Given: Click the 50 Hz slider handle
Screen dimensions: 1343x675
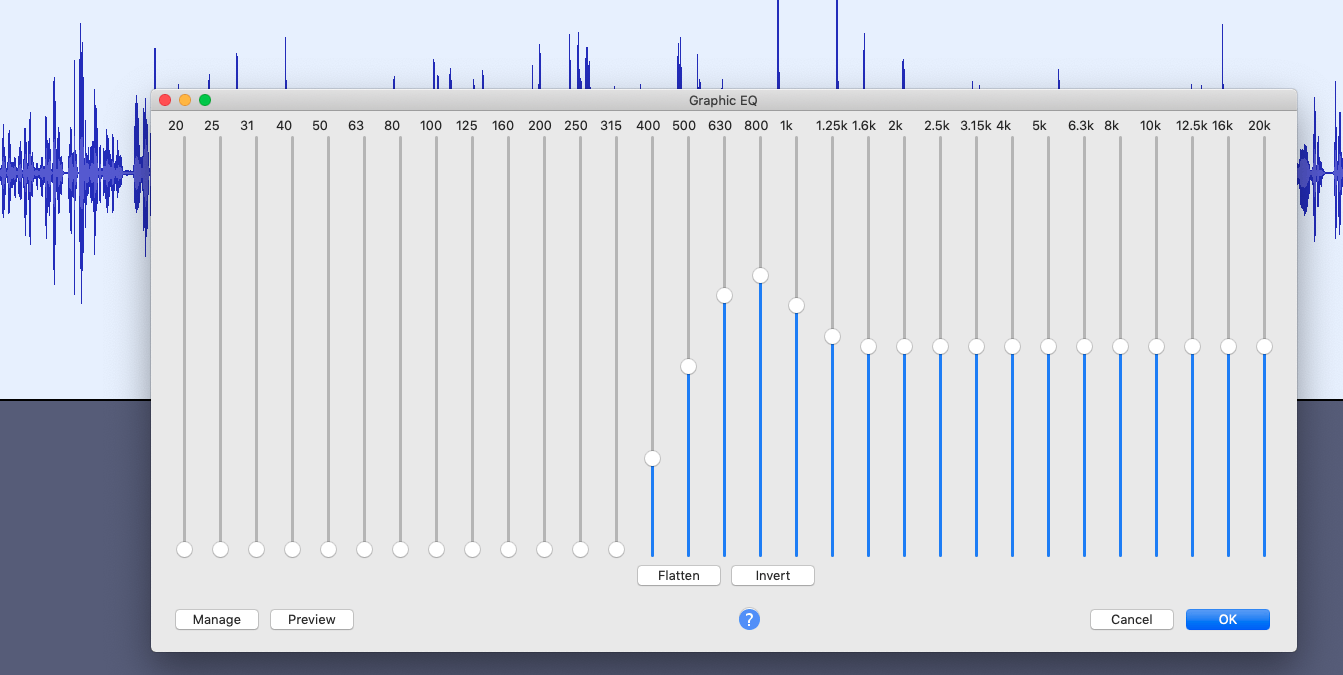Looking at the screenshot, I should pos(328,549).
